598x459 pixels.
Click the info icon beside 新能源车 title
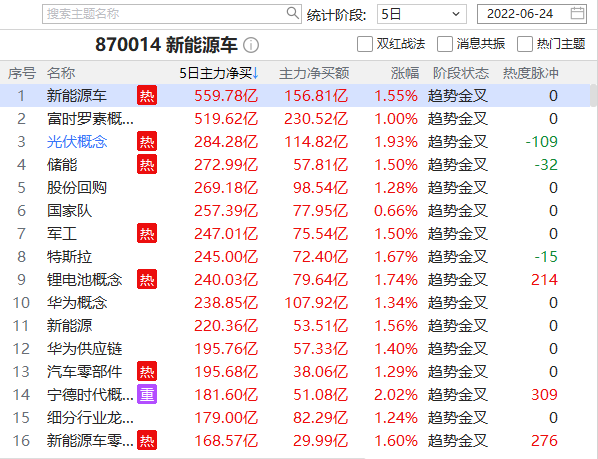tap(251, 45)
